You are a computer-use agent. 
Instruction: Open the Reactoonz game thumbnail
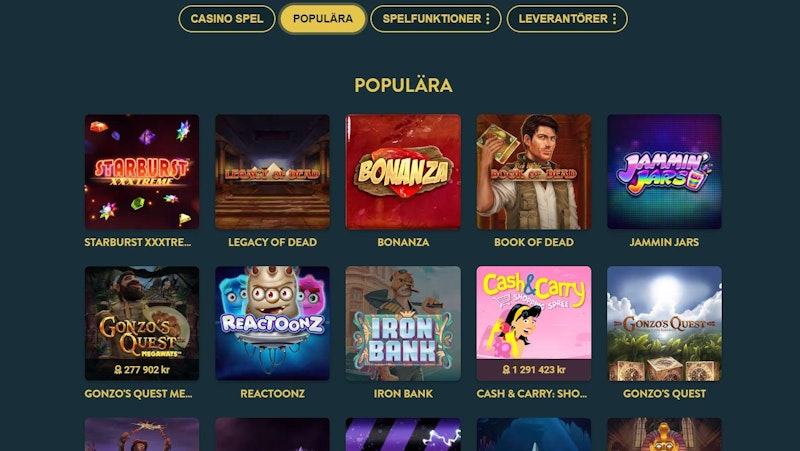(272, 323)
